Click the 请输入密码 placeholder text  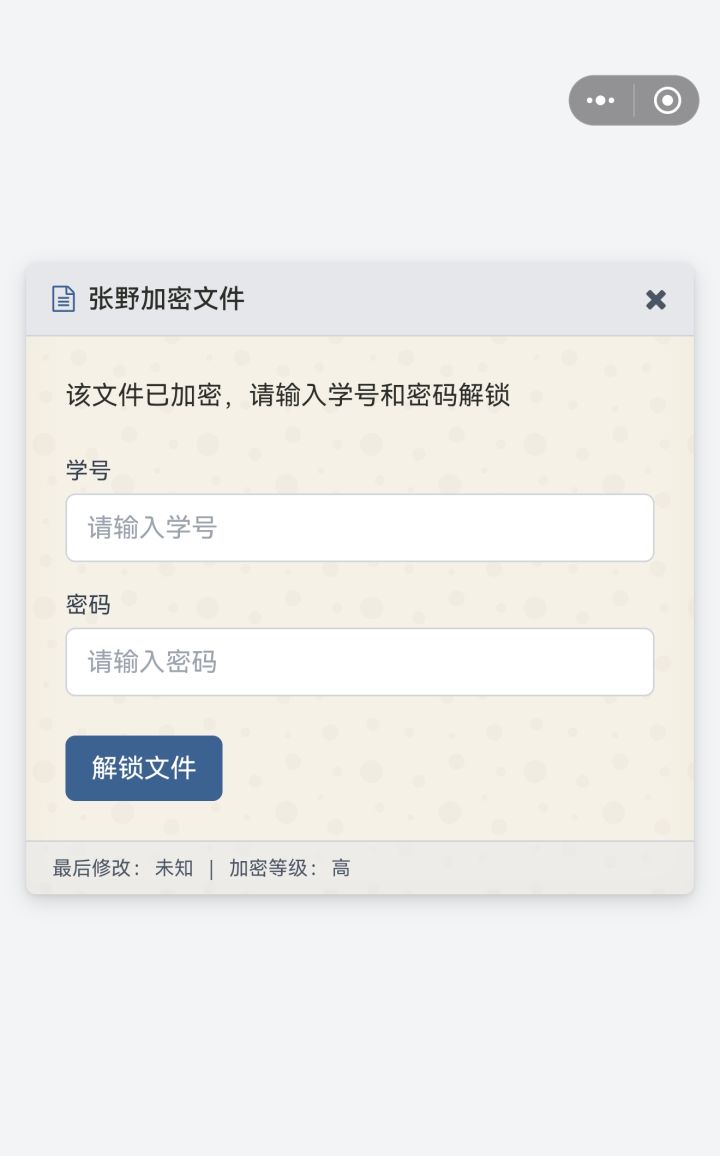(x=152, y=662)
